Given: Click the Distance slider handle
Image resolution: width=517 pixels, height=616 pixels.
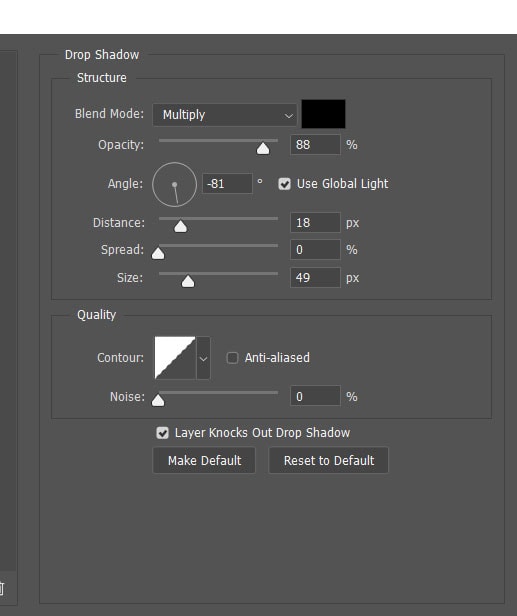Looking at the screenshot, I should (x=180, y=226).
